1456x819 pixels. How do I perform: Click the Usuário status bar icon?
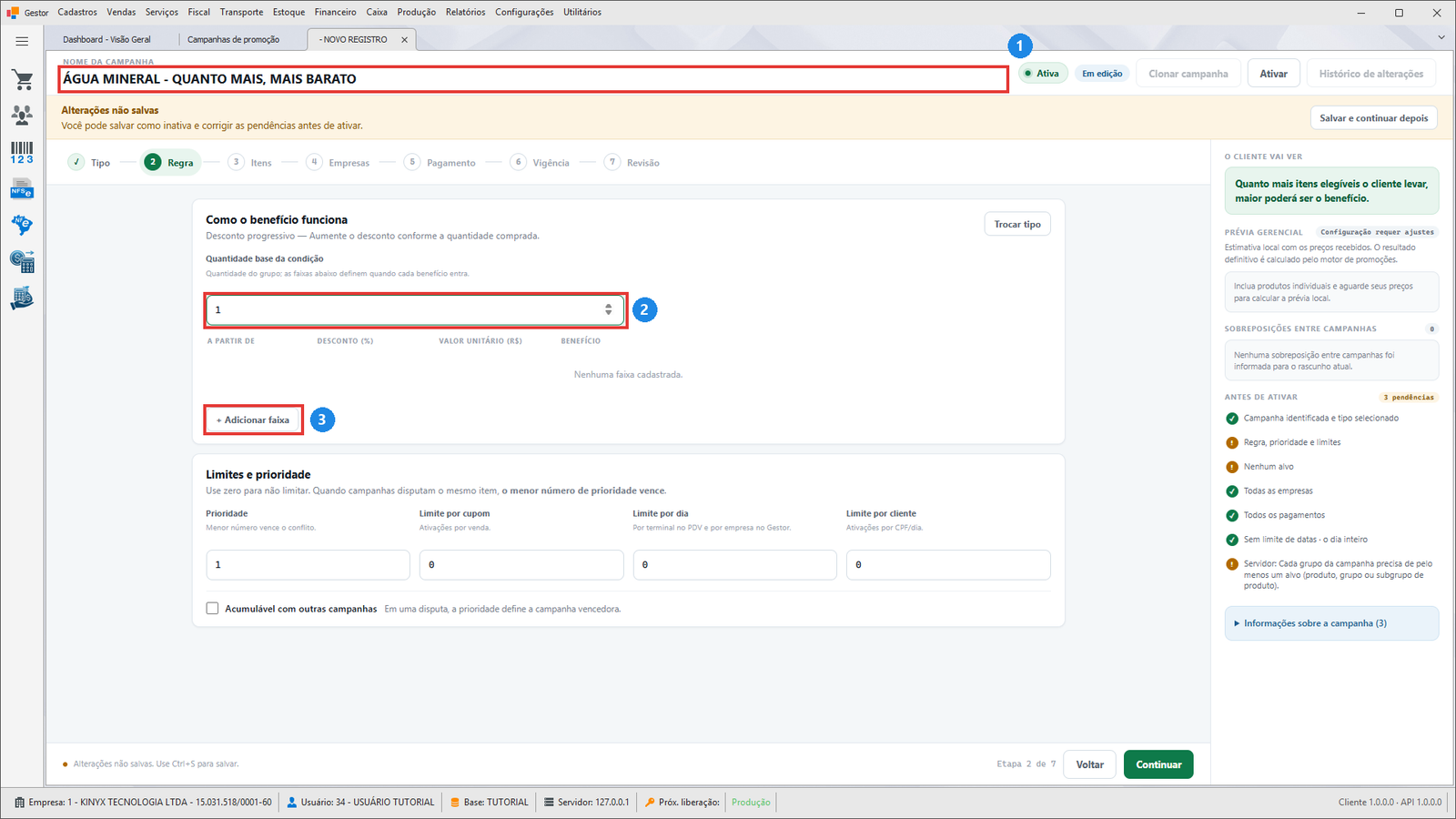coord(292,803)
